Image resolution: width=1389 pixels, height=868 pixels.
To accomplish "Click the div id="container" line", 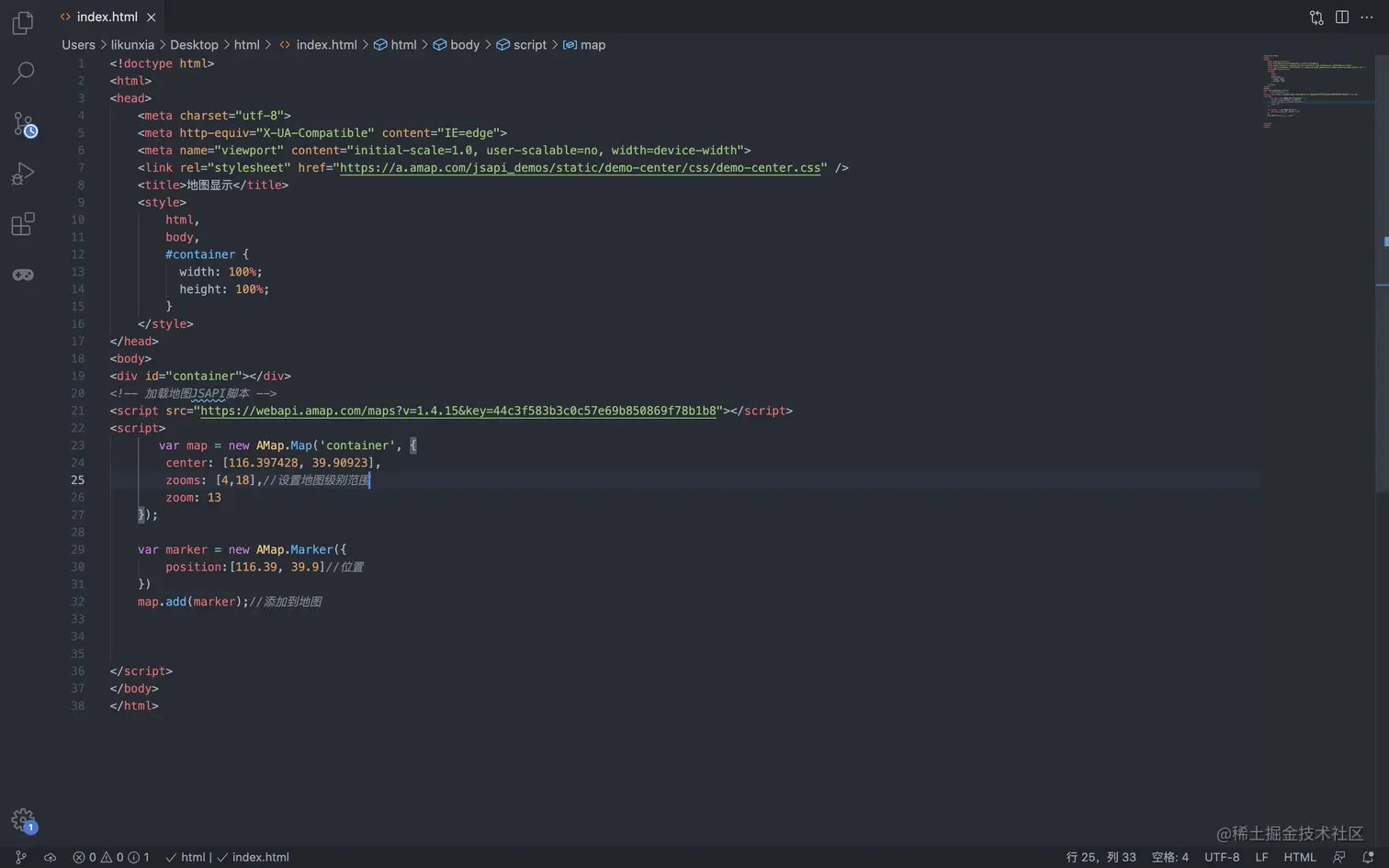I will 200,376.
